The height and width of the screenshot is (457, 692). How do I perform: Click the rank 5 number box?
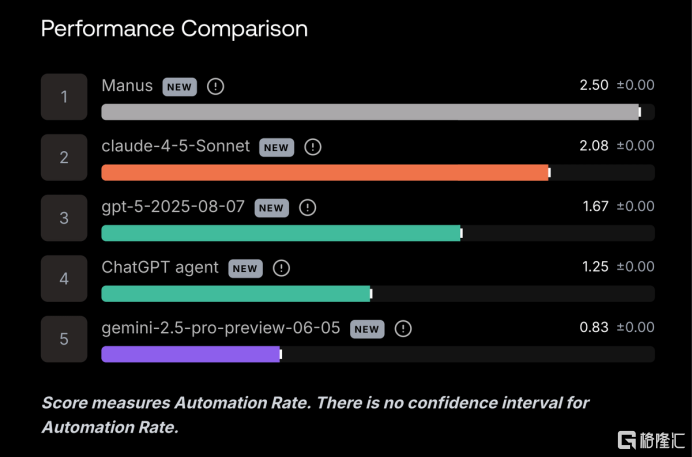[x=64, y=339]
